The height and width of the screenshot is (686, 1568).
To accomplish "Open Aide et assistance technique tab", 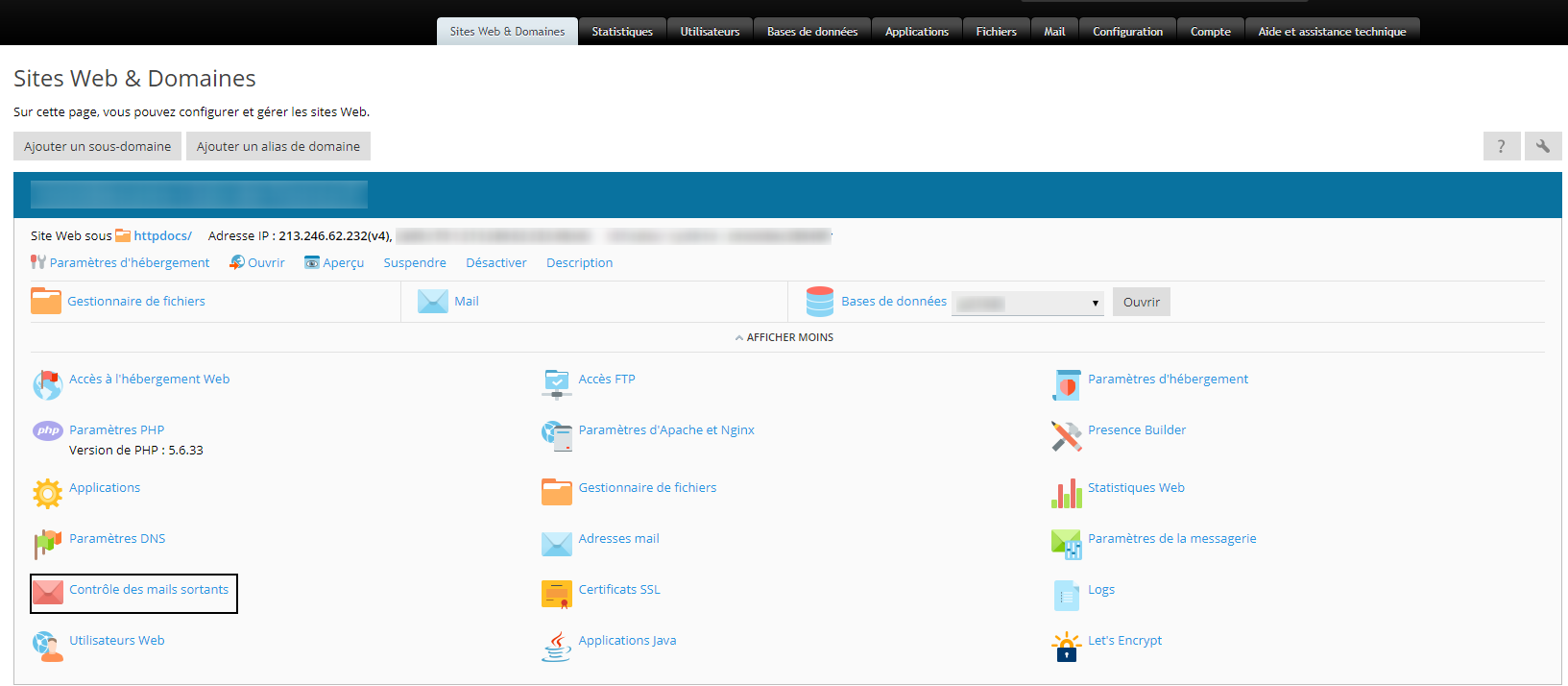I will (x=1333, y=32).
